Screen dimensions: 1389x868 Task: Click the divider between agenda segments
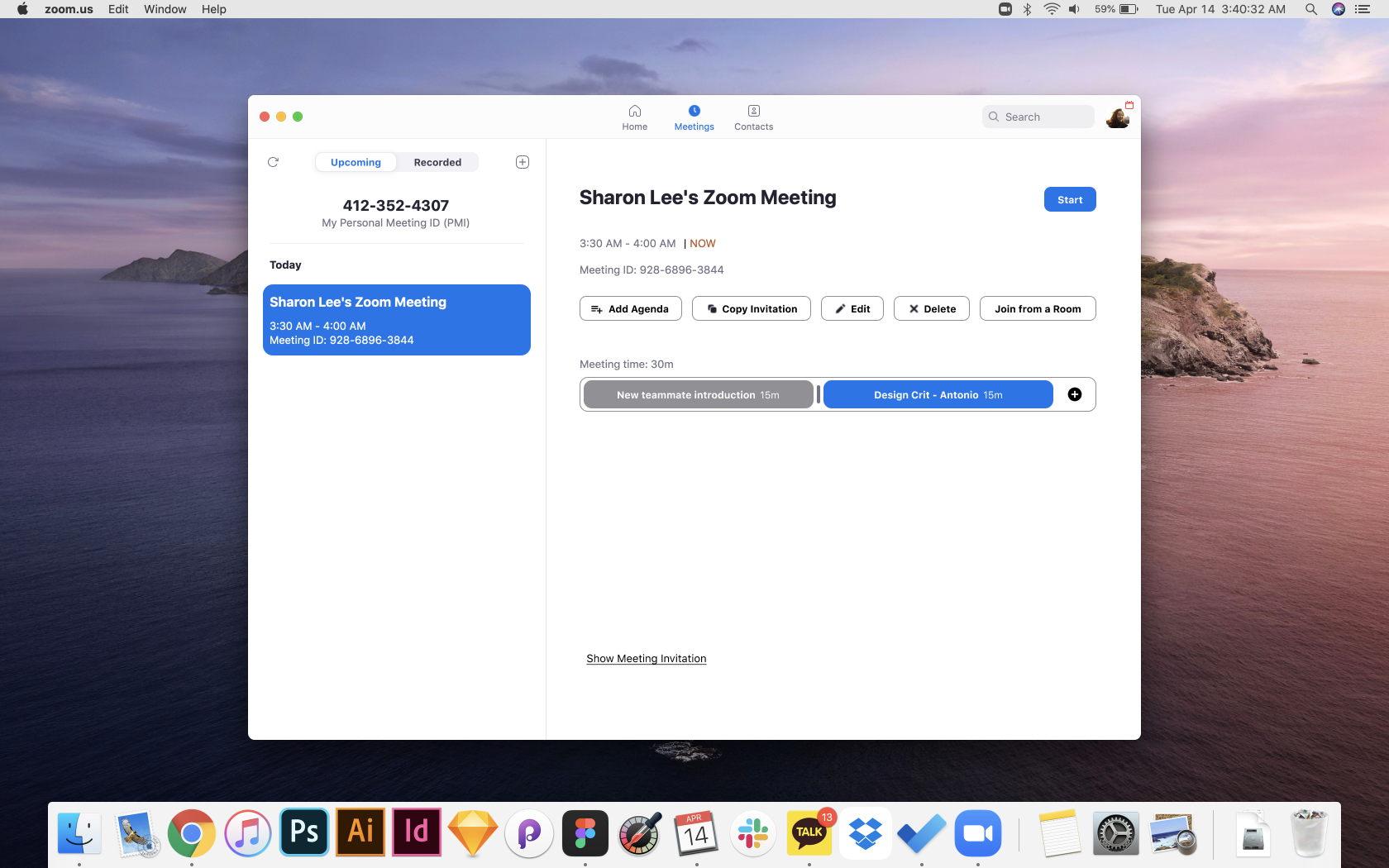click(819, 394)
